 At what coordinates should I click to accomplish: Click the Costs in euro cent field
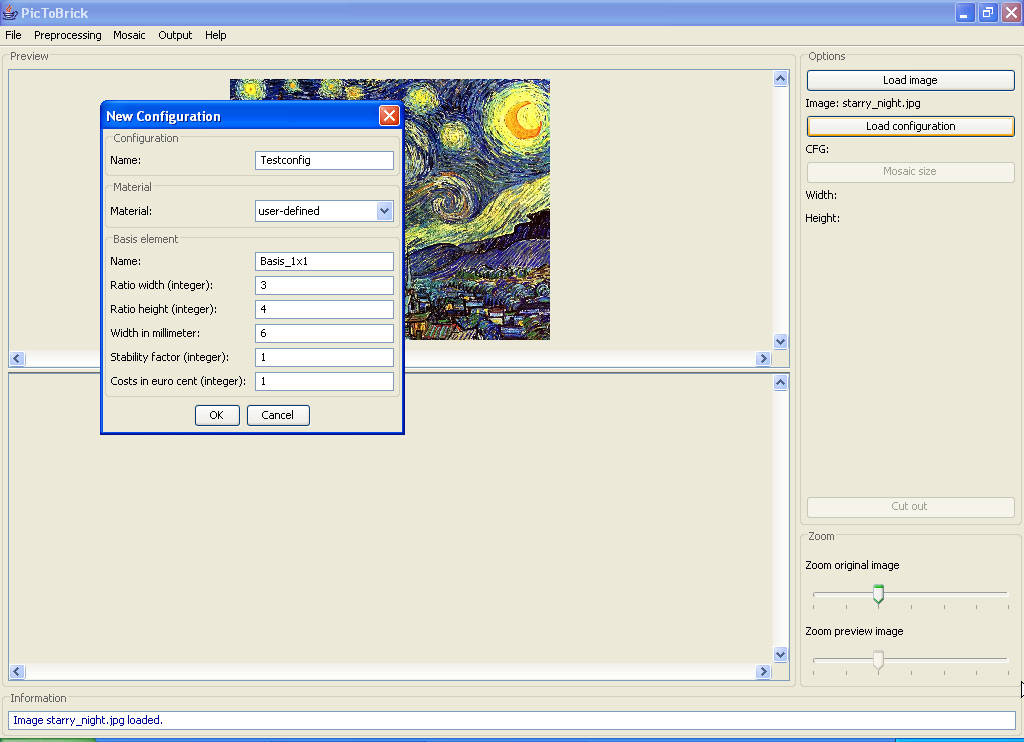click(x=324, y=382)
